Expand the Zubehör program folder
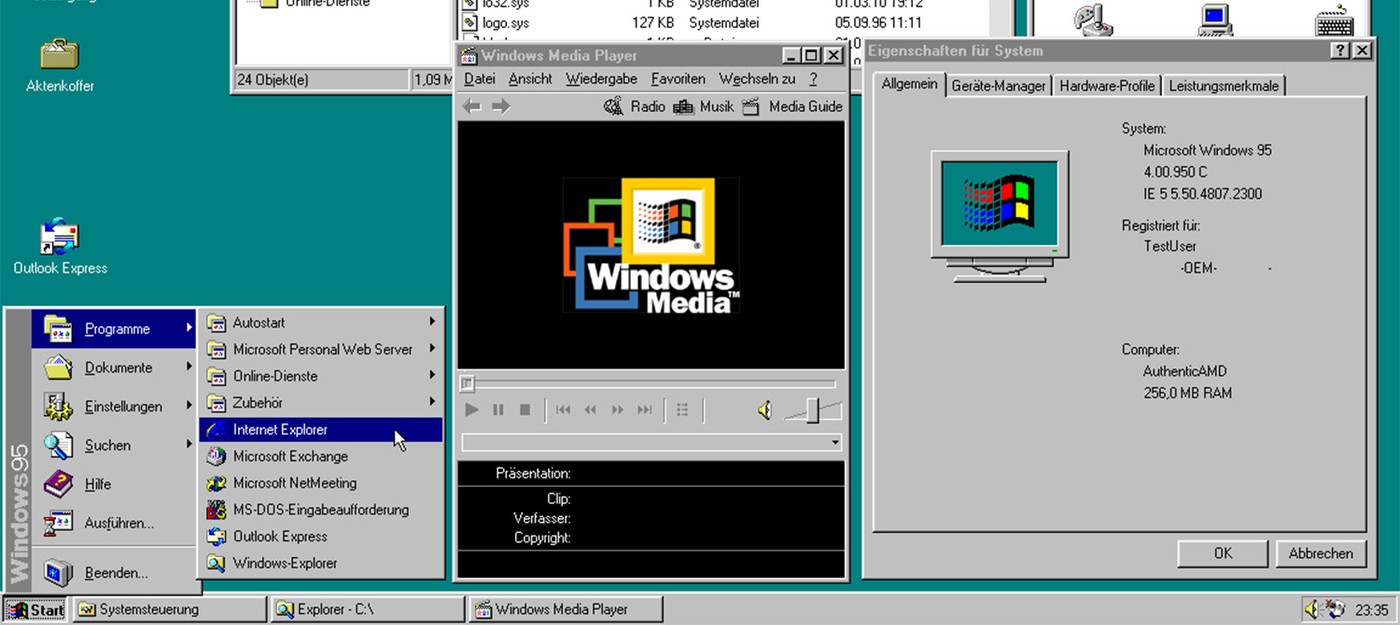The image size is (1400, 625). point(321,403)
